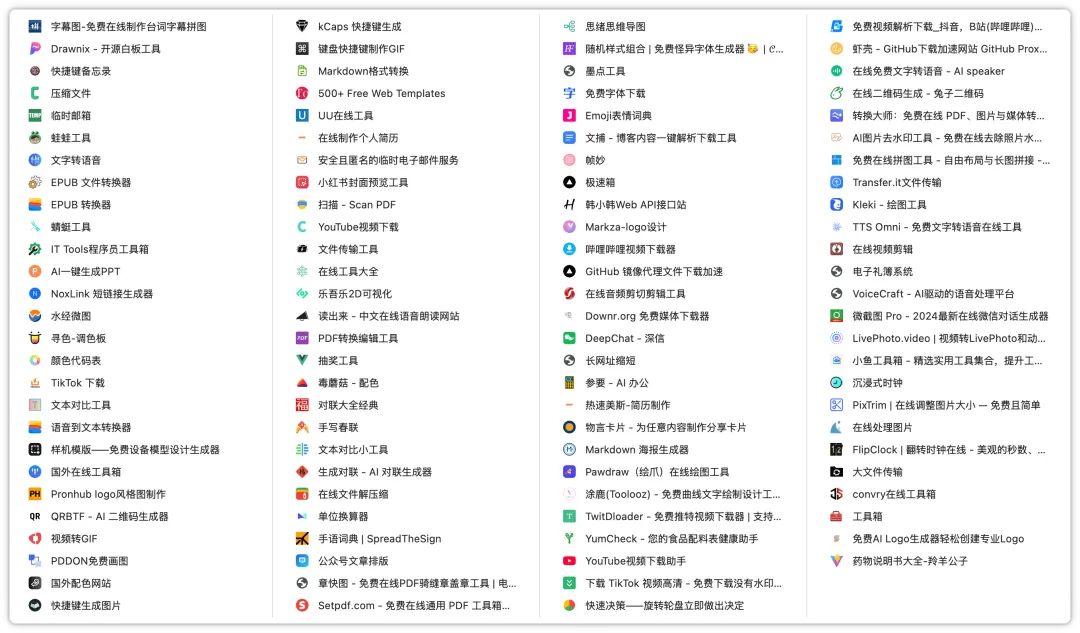Click the 思绪思维导图 icon

(x=569, y=26)
